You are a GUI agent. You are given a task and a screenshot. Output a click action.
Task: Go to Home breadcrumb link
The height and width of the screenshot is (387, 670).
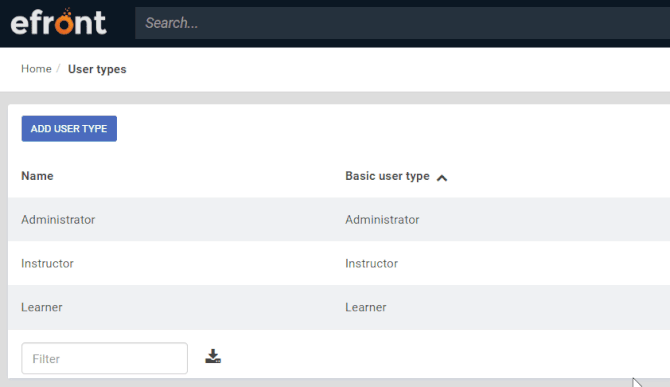click(x=36, y=69)
